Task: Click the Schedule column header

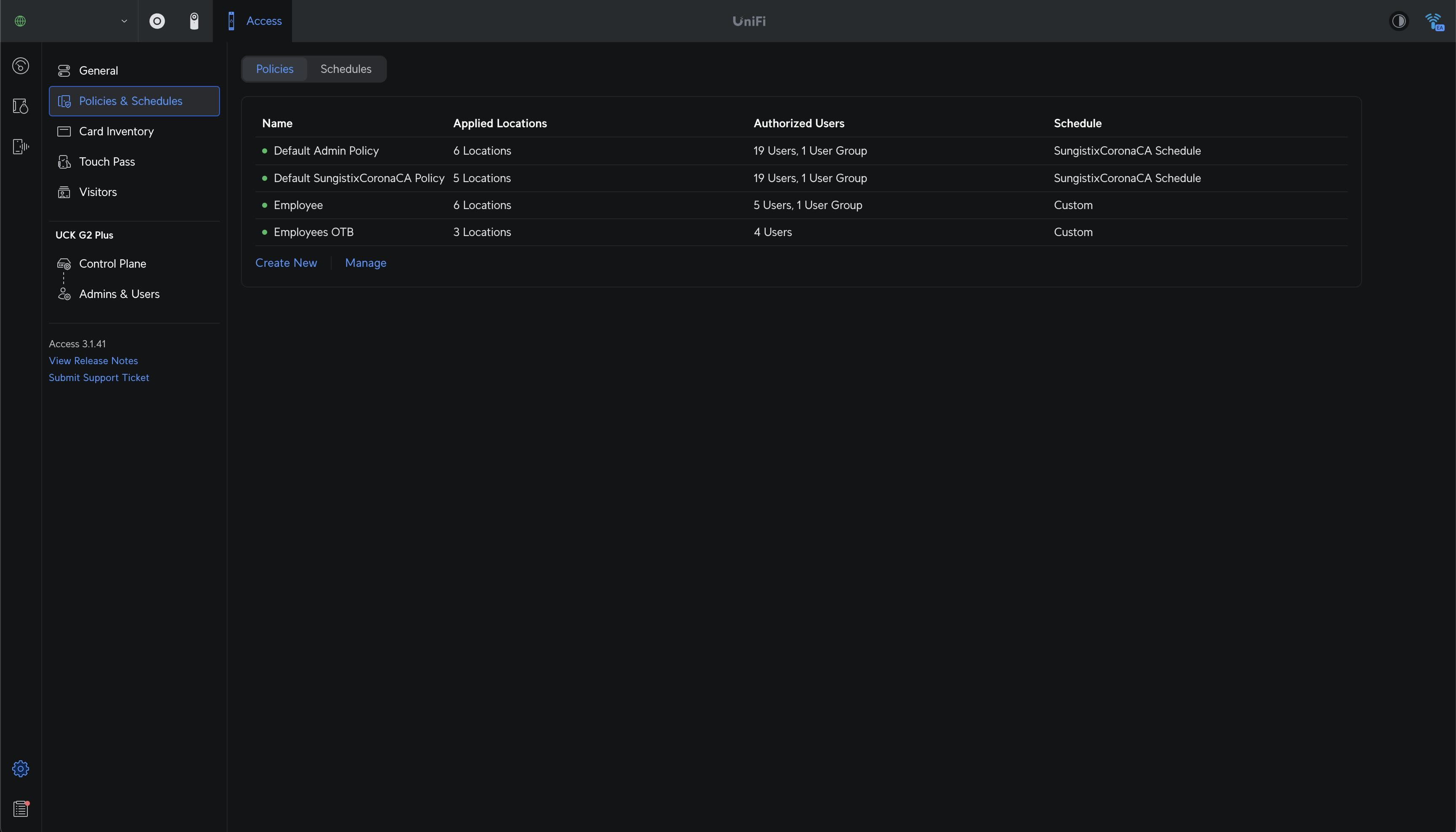Action: click(x=1077, y=123)
